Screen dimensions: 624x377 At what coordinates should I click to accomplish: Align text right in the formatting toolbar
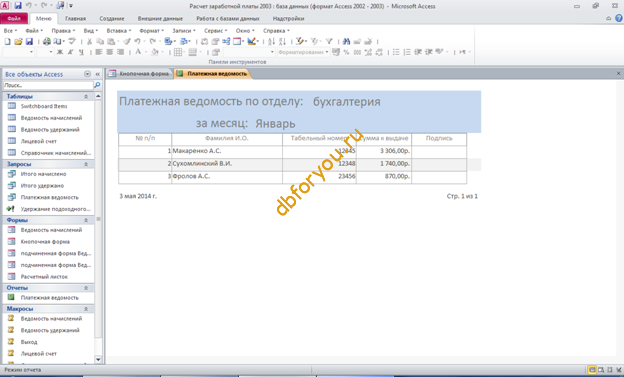[x=121, y=52]
